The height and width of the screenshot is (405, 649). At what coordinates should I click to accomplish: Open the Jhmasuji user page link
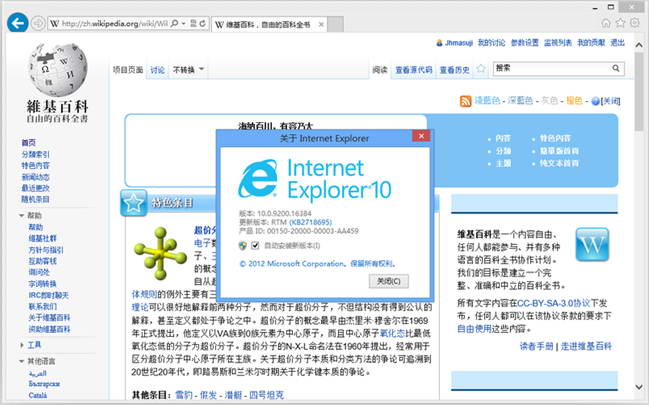(459, 43)
